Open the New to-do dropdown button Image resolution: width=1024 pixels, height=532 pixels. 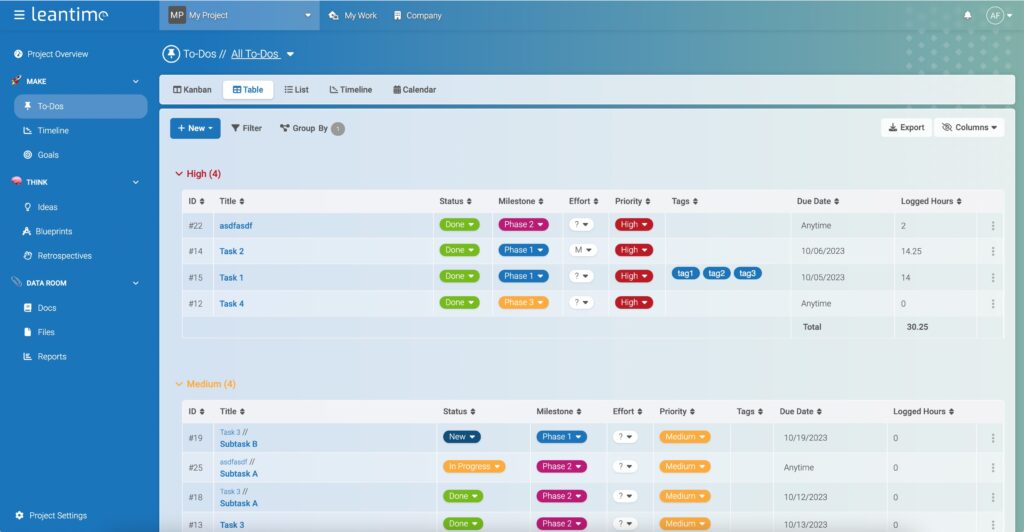(195, 128)
